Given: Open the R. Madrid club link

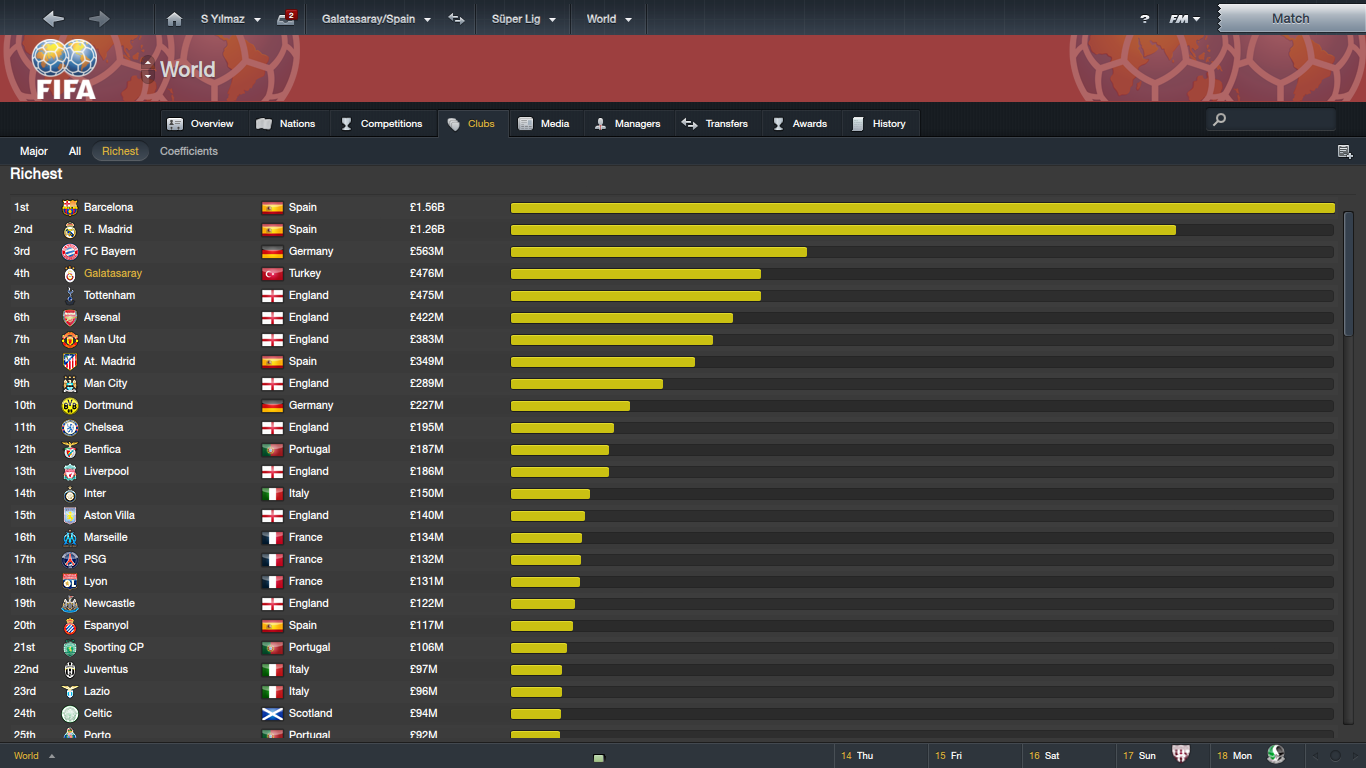Looking at the screenshot, I should pos(108,230).
